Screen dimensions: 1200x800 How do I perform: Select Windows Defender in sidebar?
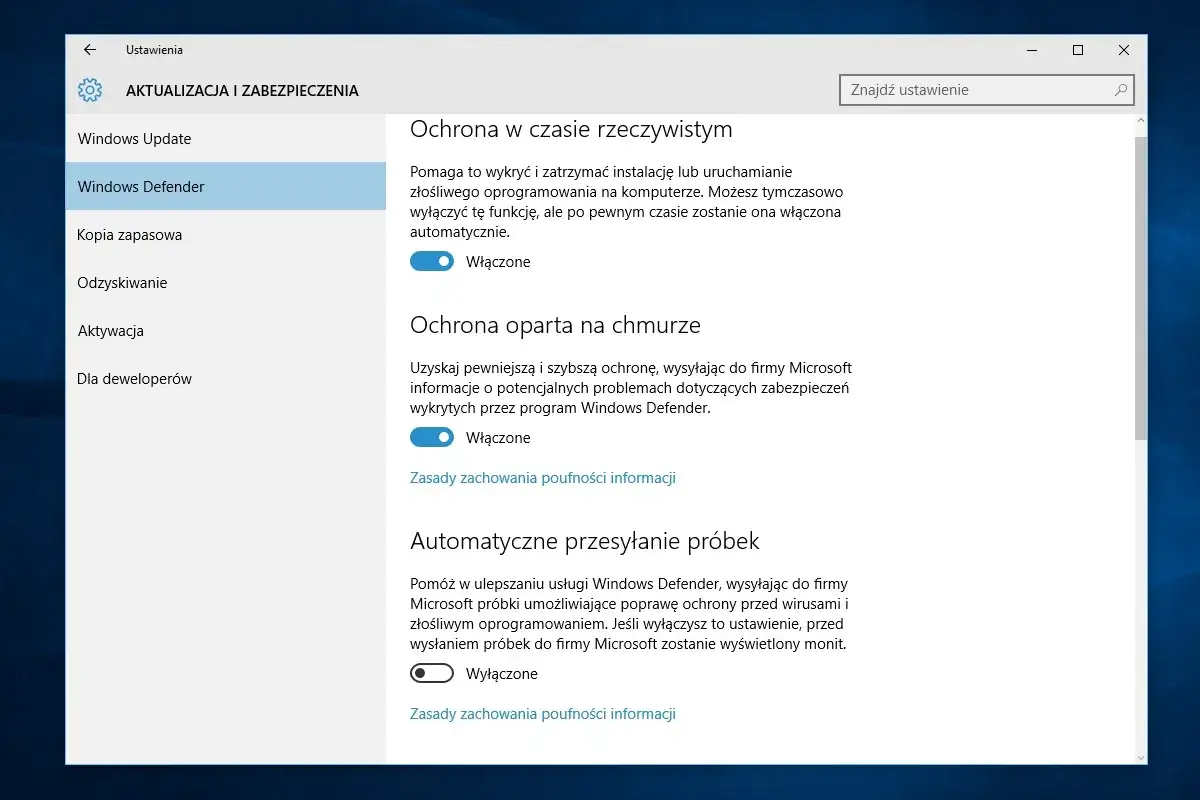226,187
